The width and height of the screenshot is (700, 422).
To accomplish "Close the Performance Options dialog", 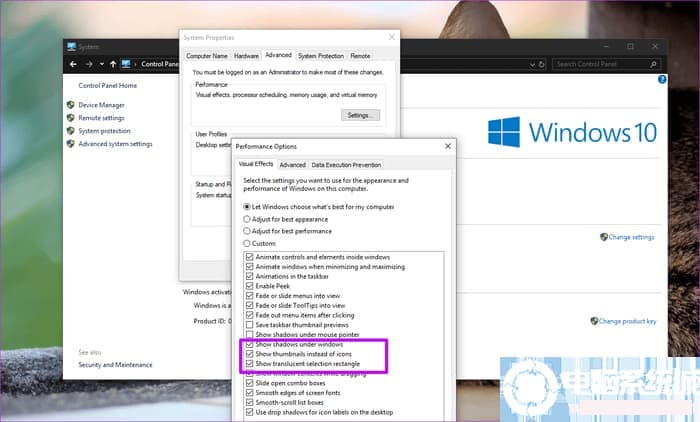I will (x=448, y=146).
